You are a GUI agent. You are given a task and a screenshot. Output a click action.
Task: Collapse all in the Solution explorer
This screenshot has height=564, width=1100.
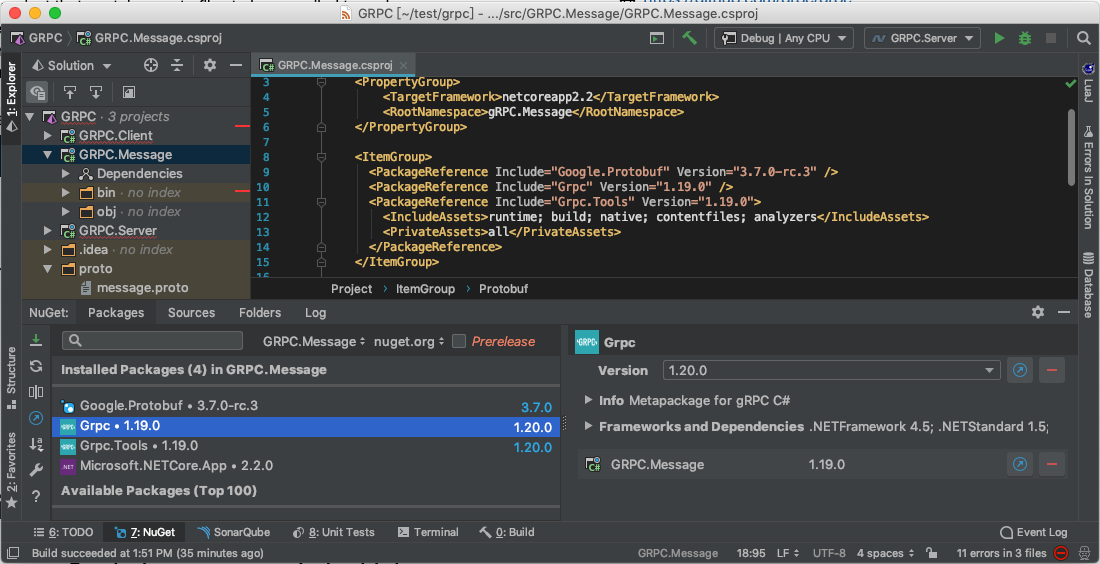(x=177, y=65)
